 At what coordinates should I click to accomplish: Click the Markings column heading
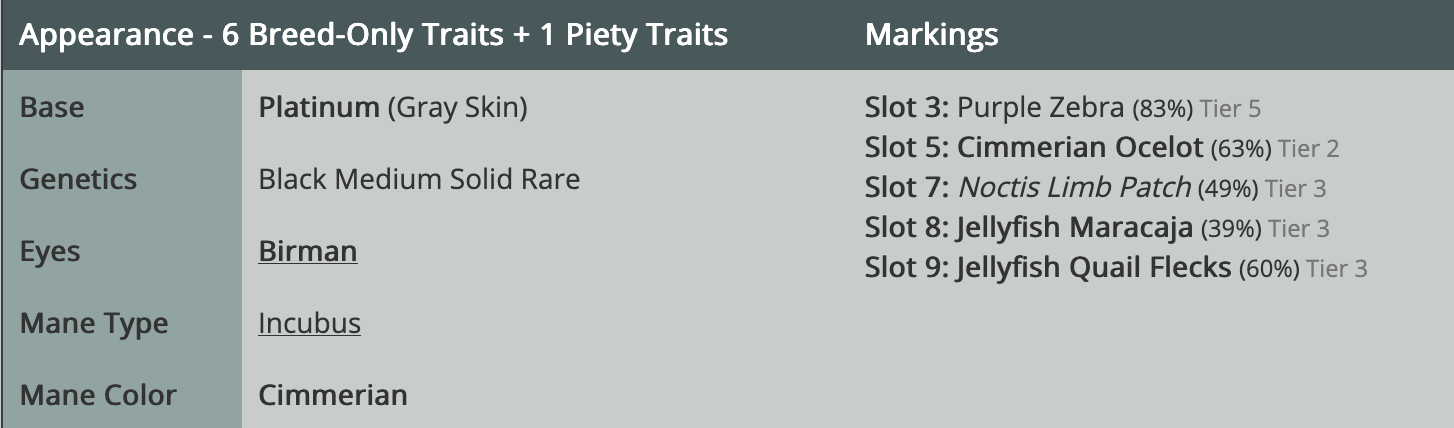931,36
